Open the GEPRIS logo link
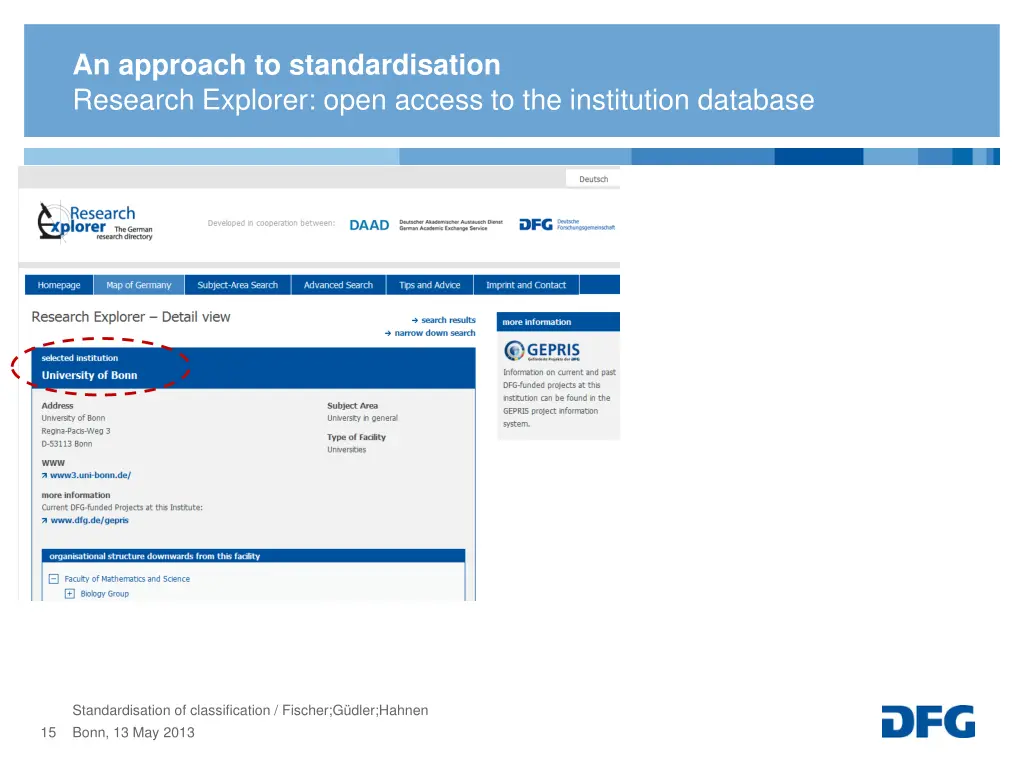Image resolution: width=1024 pixels, height=768 pixels. 542,351
